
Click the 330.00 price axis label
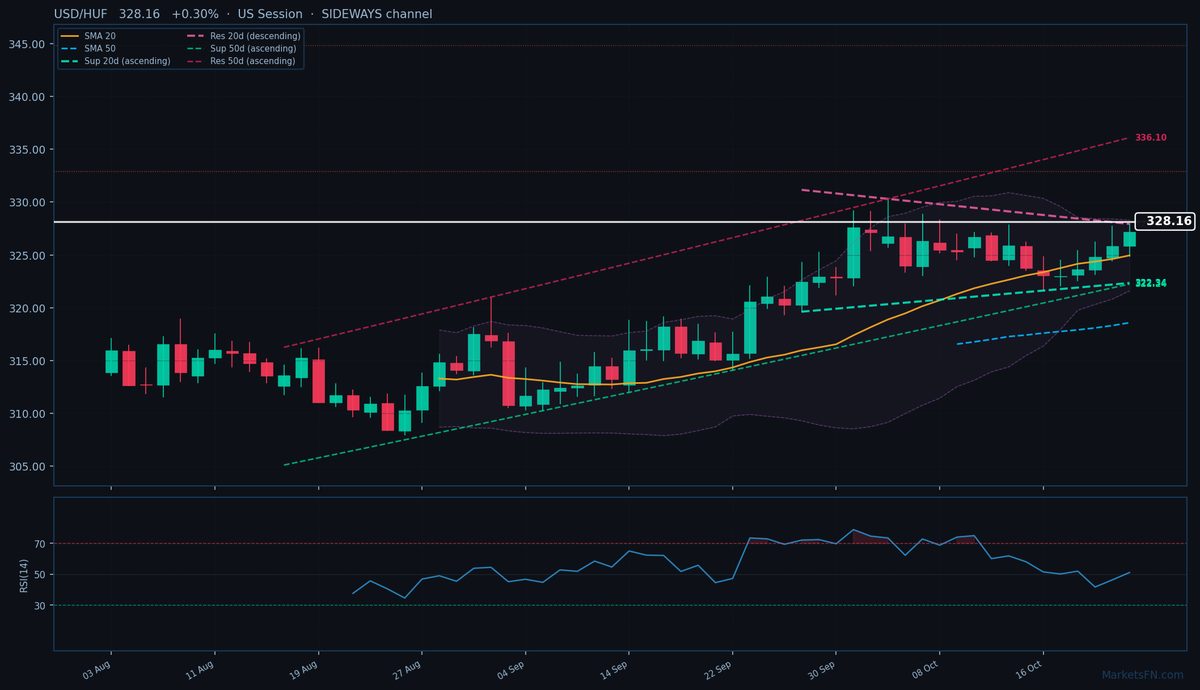pyautogui.click(x=27, y=202)
